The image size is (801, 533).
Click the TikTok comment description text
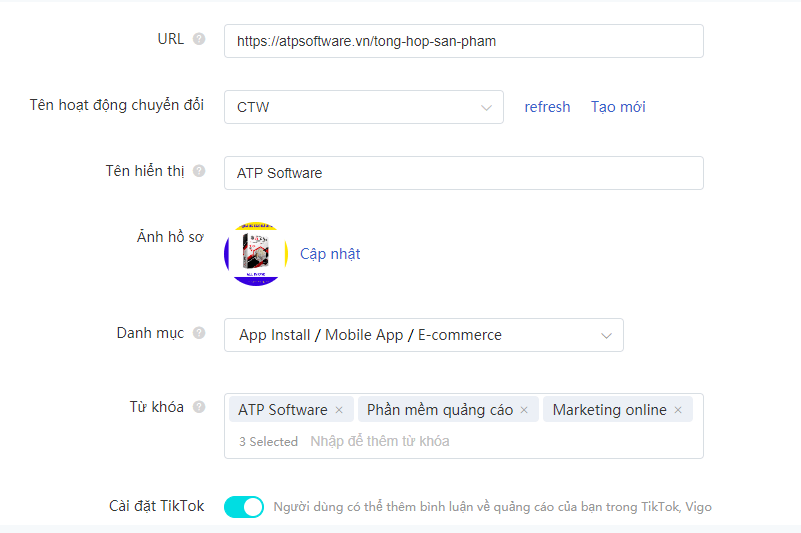[x=492, y=507]
